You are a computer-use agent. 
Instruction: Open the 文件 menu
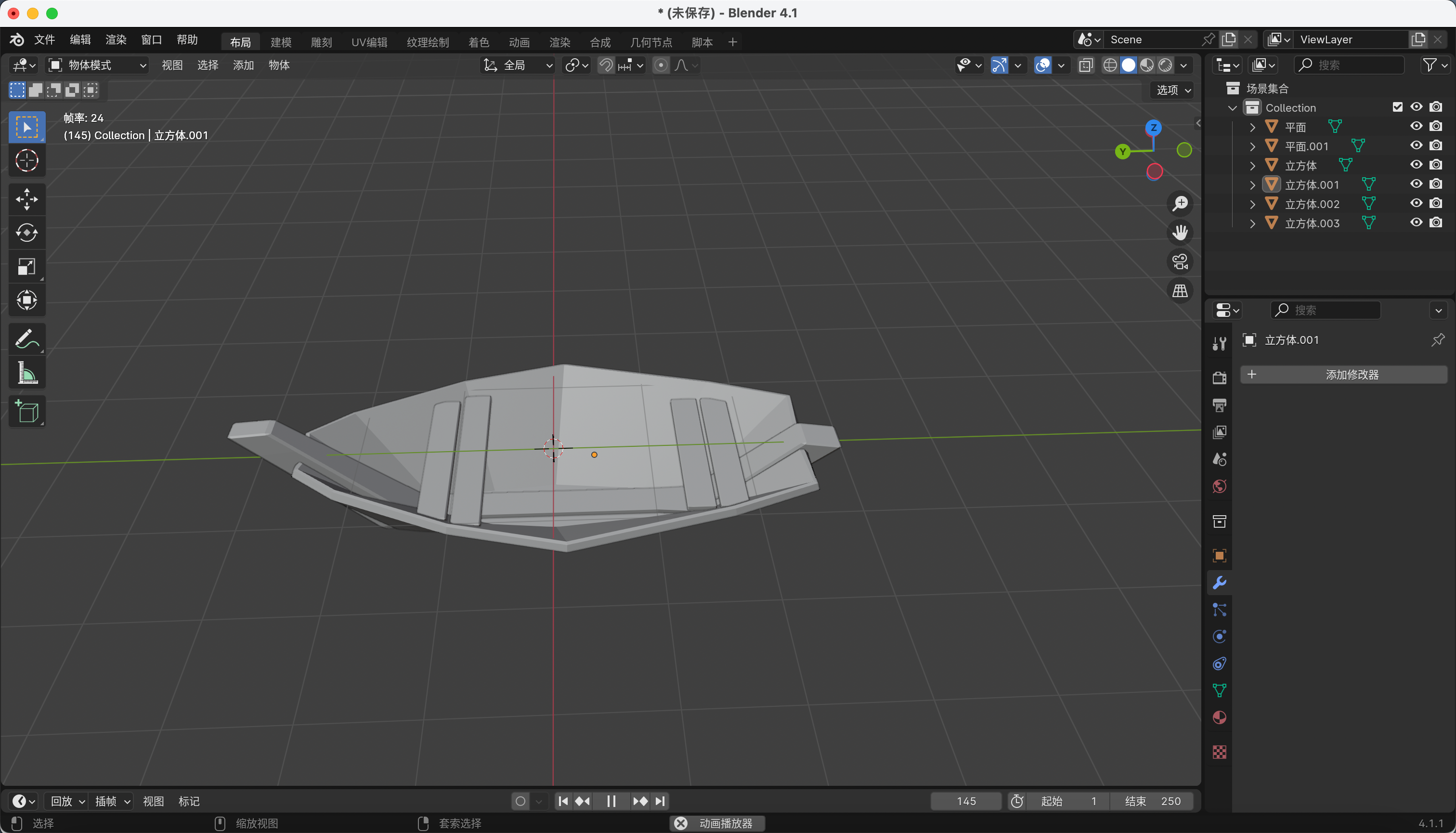44,39
